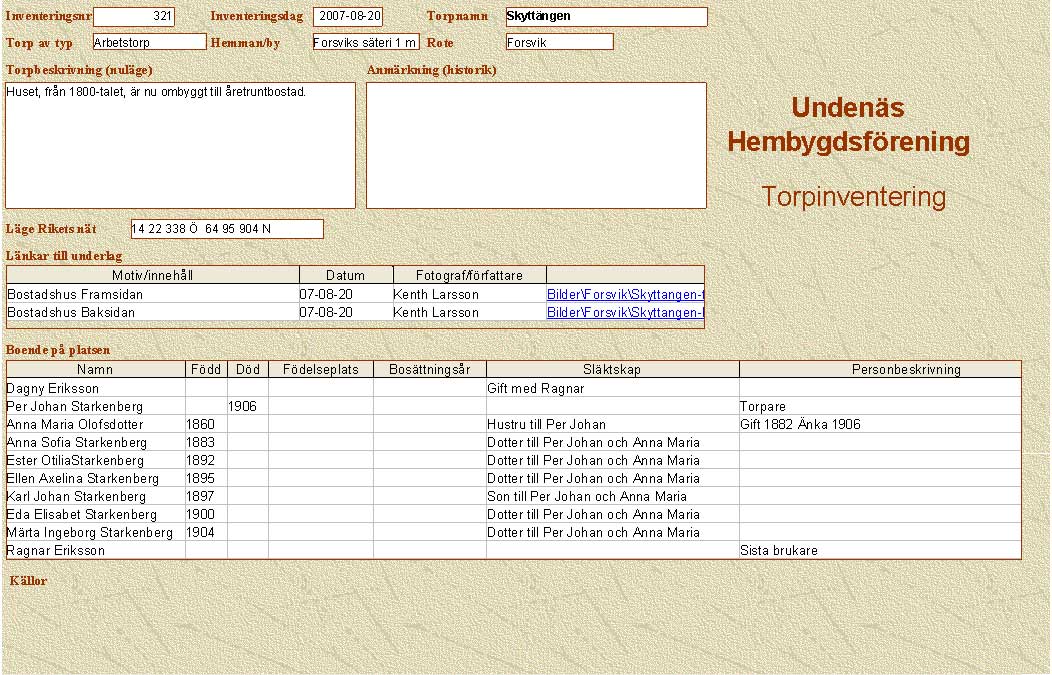Screen dimensions: 1052x675
Task: Click inside the Torpbeskrivning text box
Action: pyautogui.click(x=180, y=145)
